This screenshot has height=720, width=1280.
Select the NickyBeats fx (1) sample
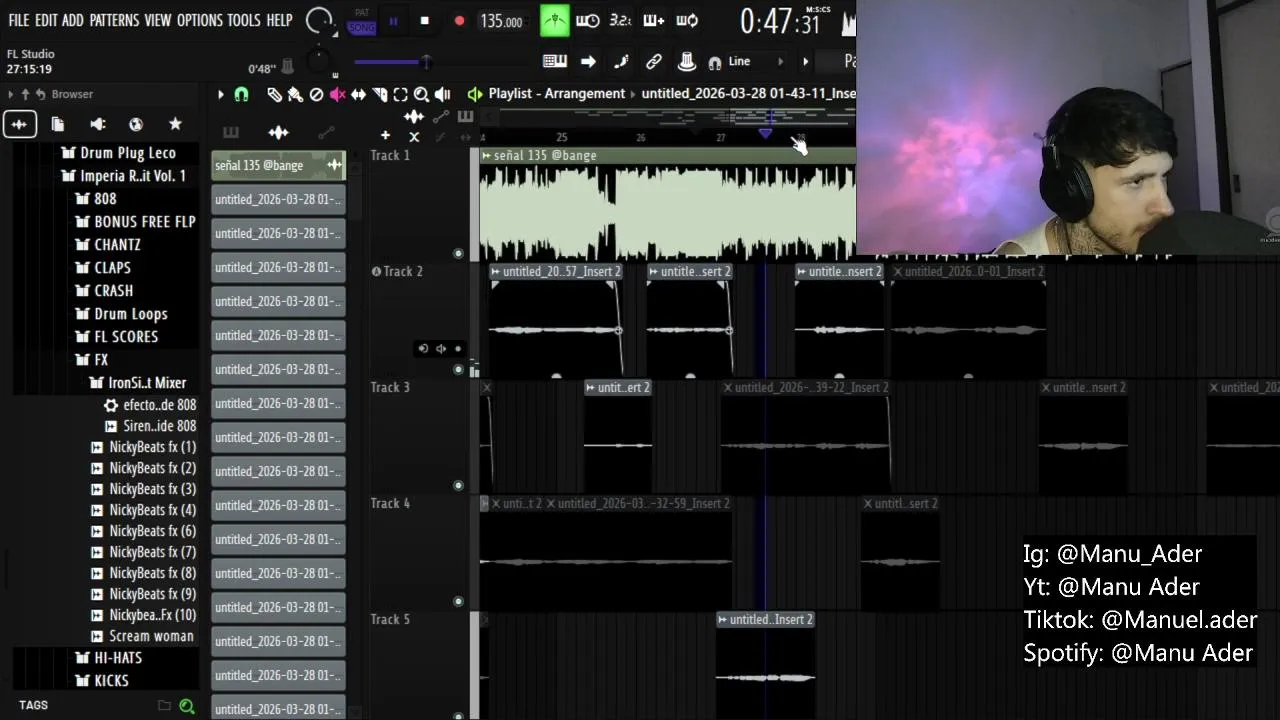pos(143,447)
